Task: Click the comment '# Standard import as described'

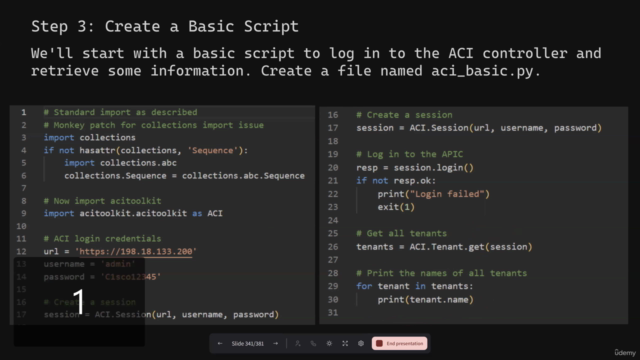Action: coord(120,112)
